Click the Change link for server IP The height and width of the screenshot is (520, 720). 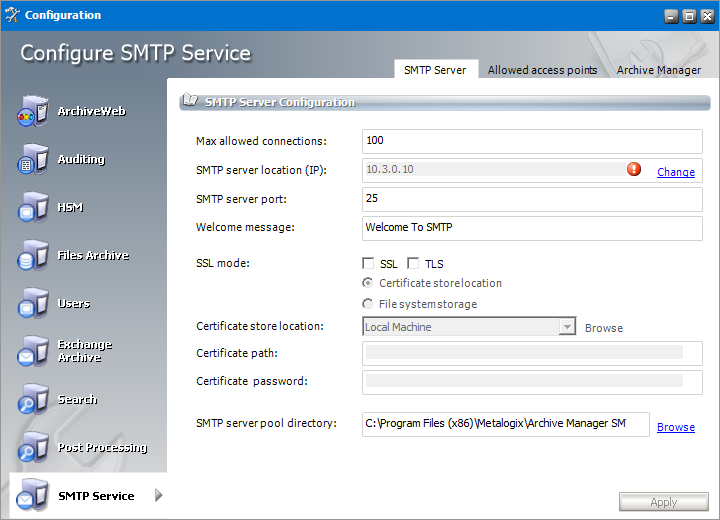coord(675,172)
